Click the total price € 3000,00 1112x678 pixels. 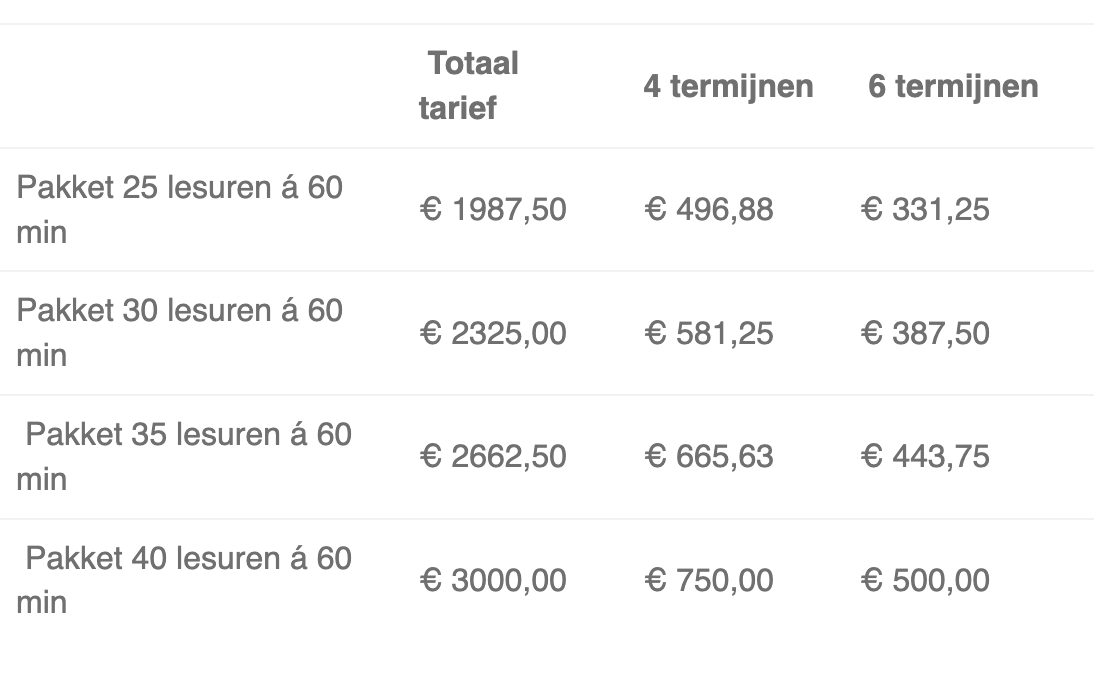493,580
